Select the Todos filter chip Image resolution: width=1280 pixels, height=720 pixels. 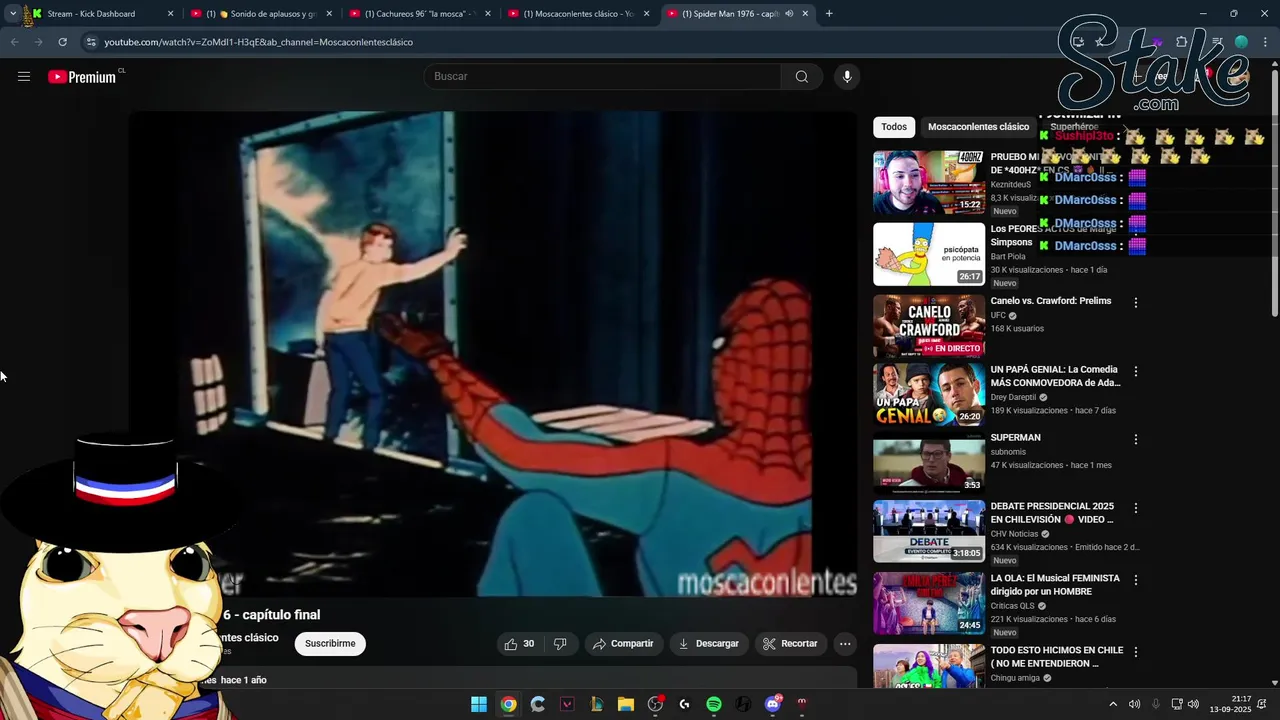point(894,127)
